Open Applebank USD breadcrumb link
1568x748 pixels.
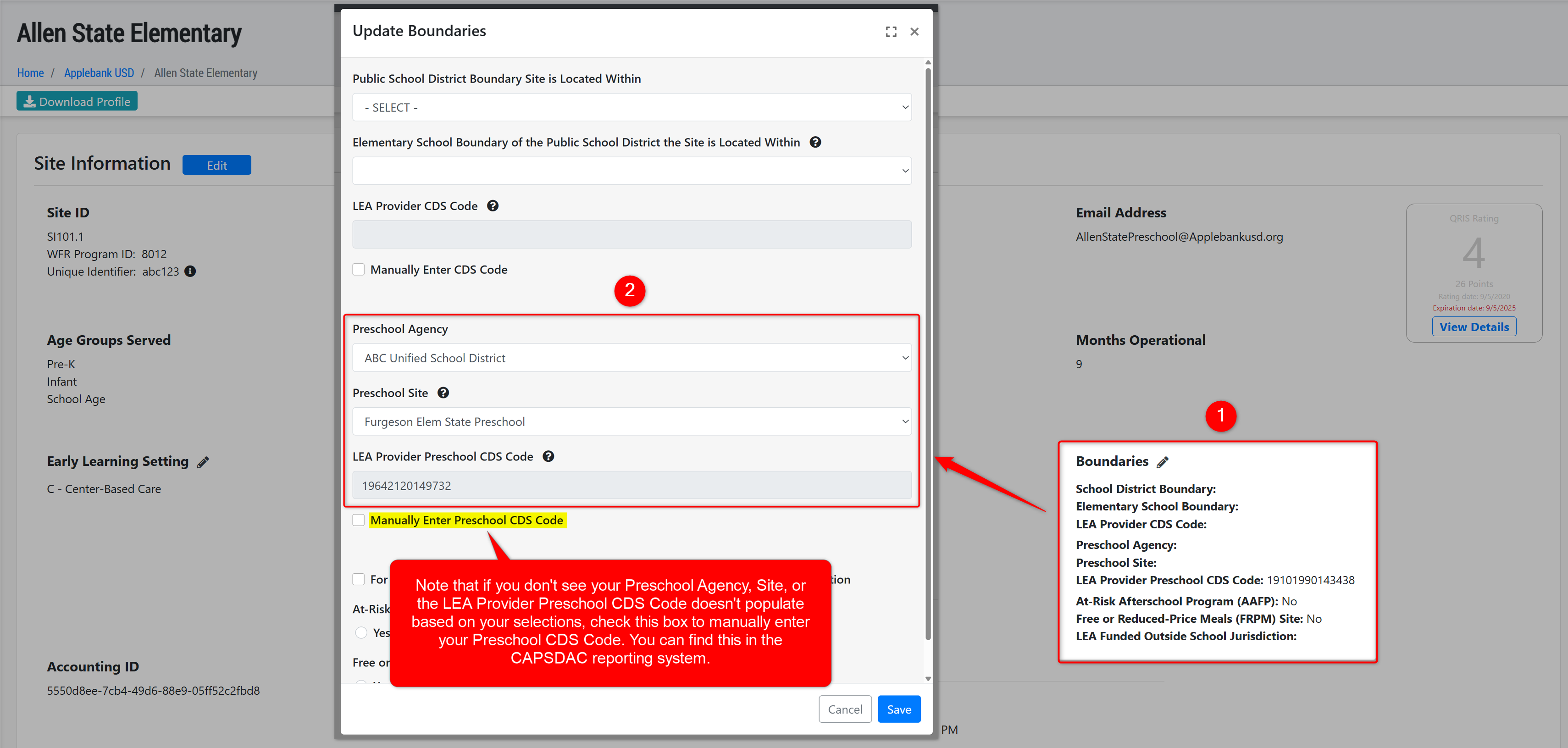pos(99,73)
